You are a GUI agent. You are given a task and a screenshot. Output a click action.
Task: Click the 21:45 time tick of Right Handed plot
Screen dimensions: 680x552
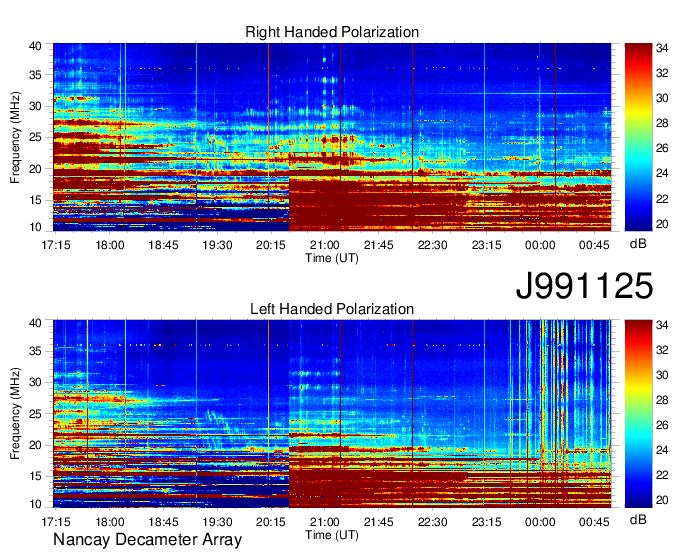tap(379, 245)
